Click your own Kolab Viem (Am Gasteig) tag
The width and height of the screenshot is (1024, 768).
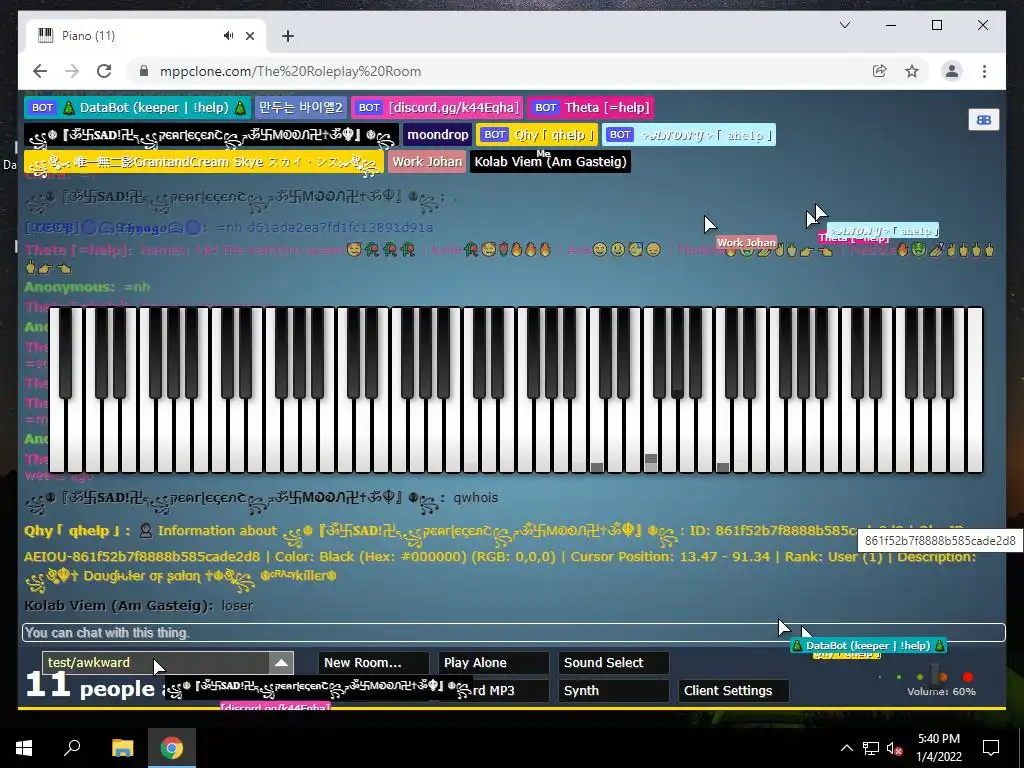[551, 162]
